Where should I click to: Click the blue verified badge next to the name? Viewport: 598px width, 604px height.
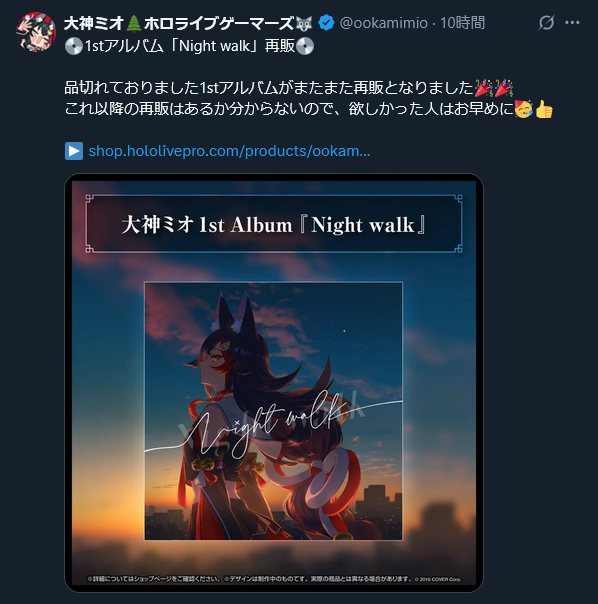(326, 23)
